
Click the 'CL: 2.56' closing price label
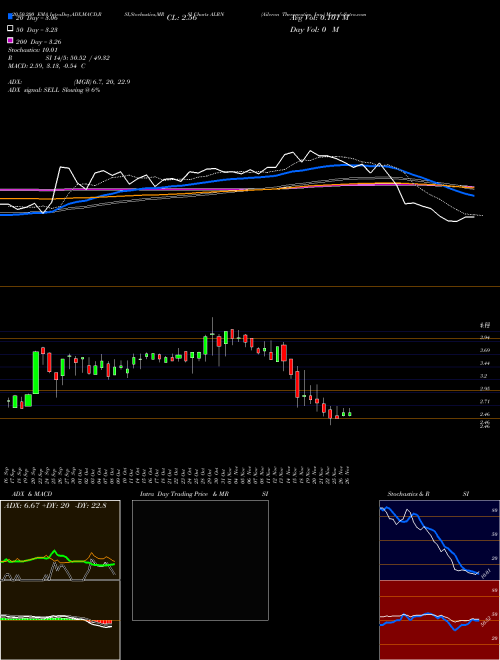tap(182, 18)
